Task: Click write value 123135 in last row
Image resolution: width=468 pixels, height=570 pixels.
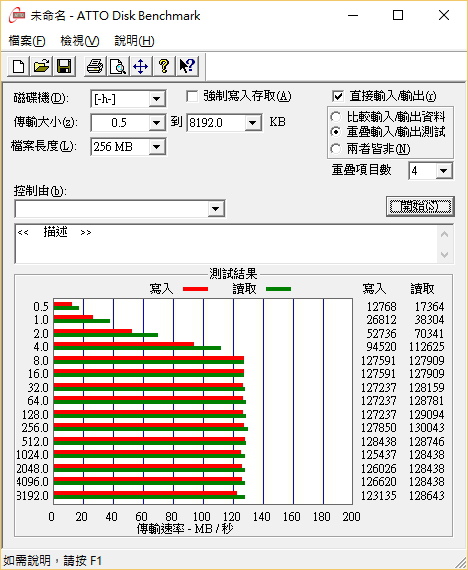Action: 379,495
